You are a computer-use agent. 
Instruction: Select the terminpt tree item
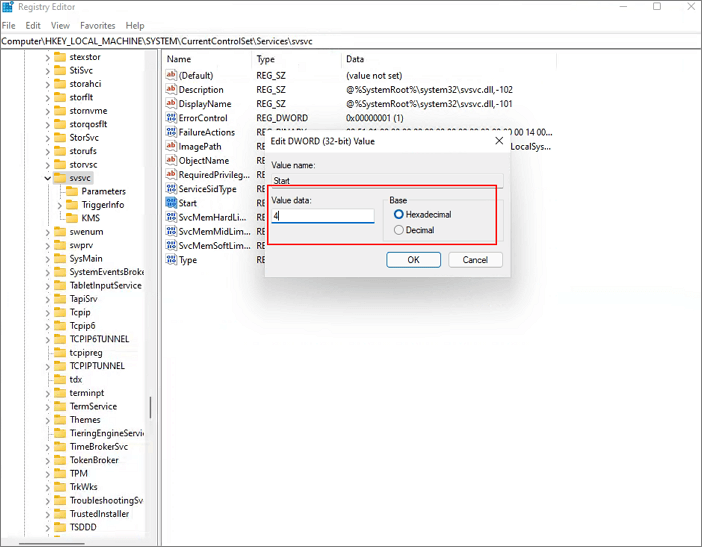coord(87,393)
